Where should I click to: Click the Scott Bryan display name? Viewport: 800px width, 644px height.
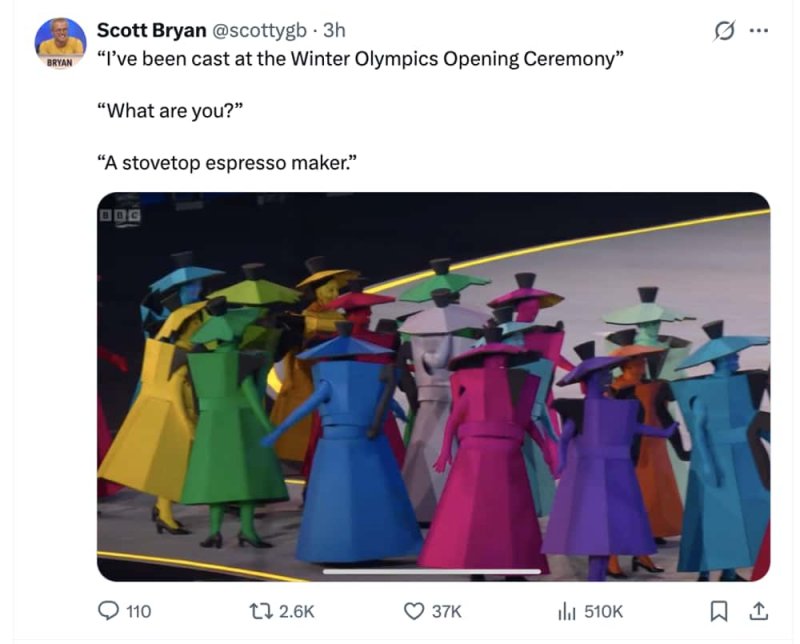(x=152, y=31)
